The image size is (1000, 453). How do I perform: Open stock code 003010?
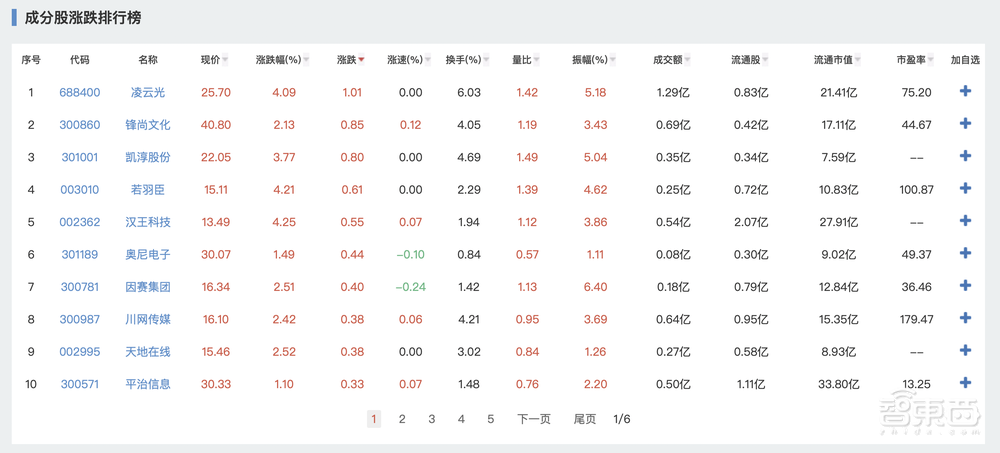pos(80,189)
